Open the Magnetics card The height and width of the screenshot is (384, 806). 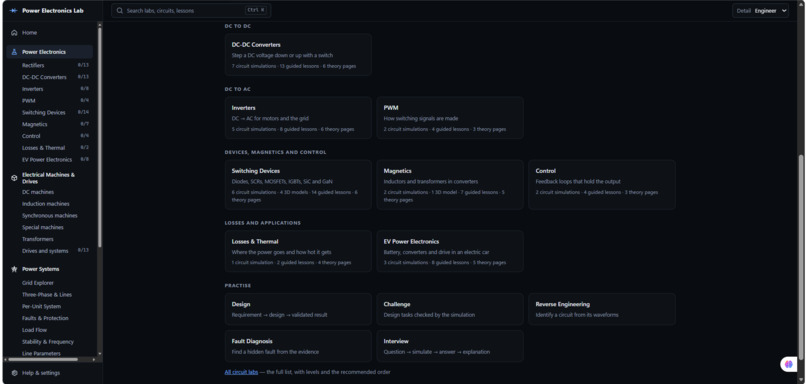coord(450,185)
